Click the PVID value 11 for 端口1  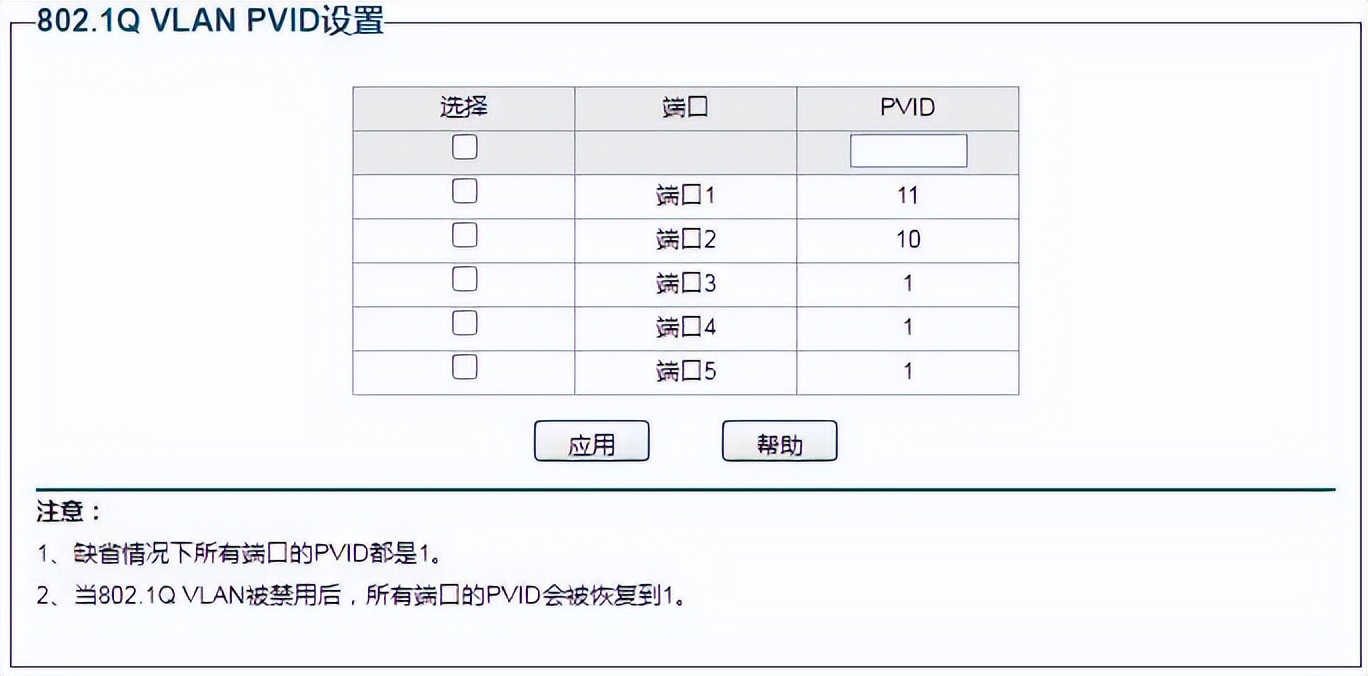point(906,195)
